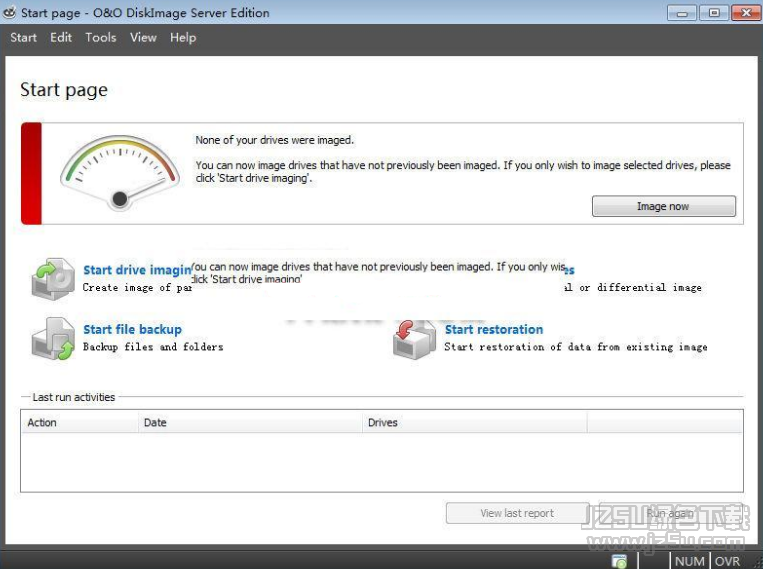Click the drive status gauge graphic
This screenshot has height=569, width=763.
(120, 173)
